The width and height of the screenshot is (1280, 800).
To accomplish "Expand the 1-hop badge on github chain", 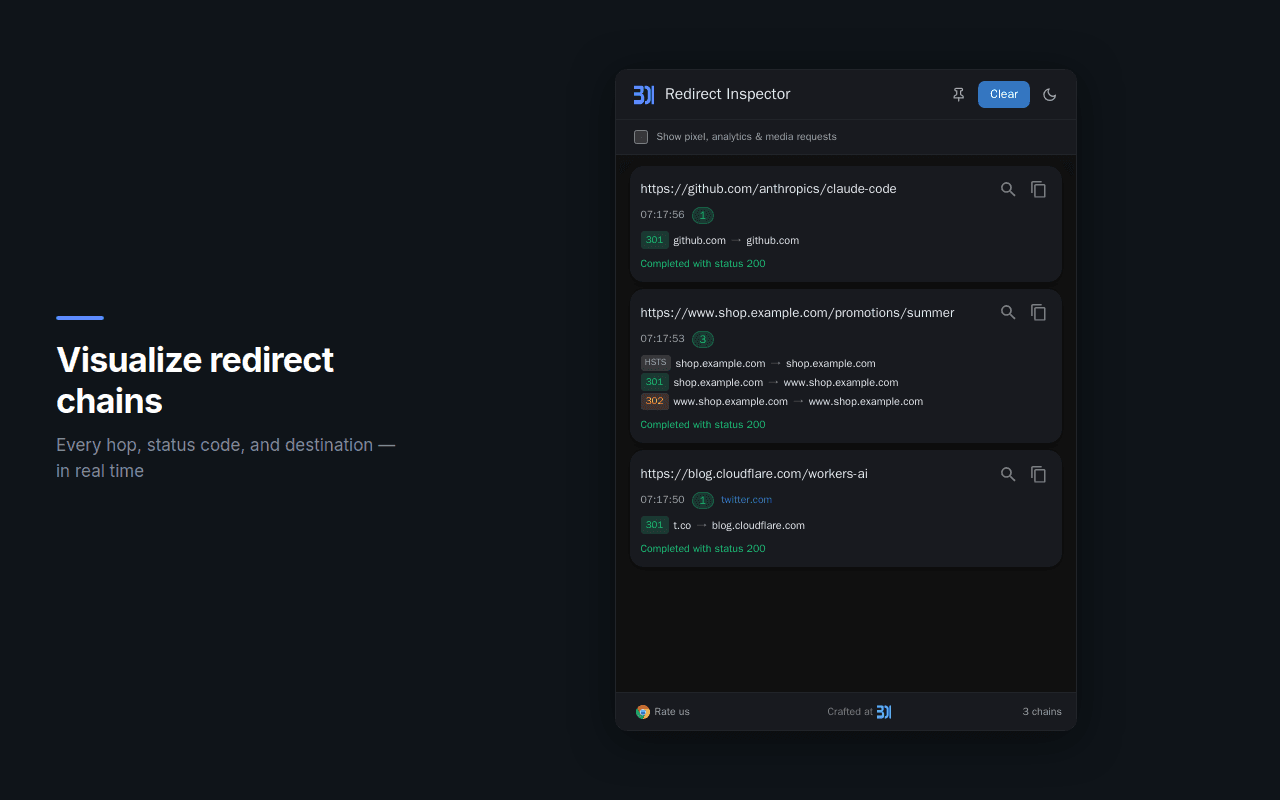I will (702, 215).
